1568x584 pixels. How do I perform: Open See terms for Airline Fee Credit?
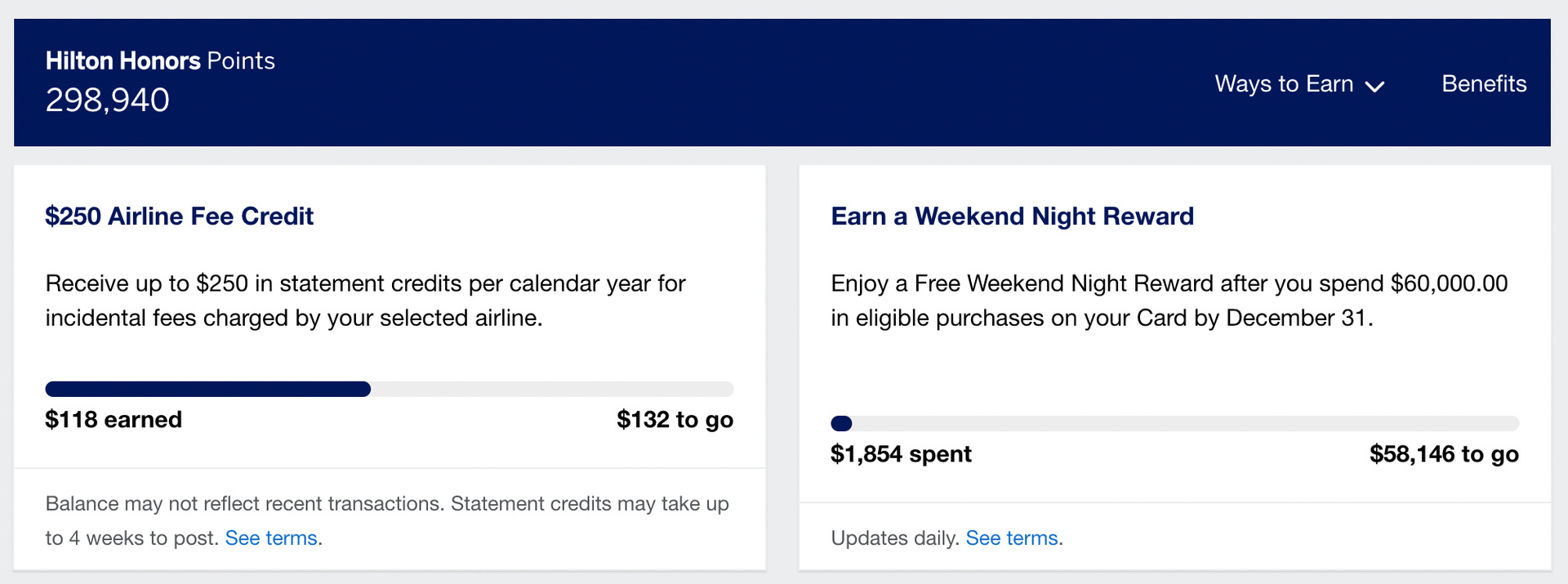click(270, 537)
